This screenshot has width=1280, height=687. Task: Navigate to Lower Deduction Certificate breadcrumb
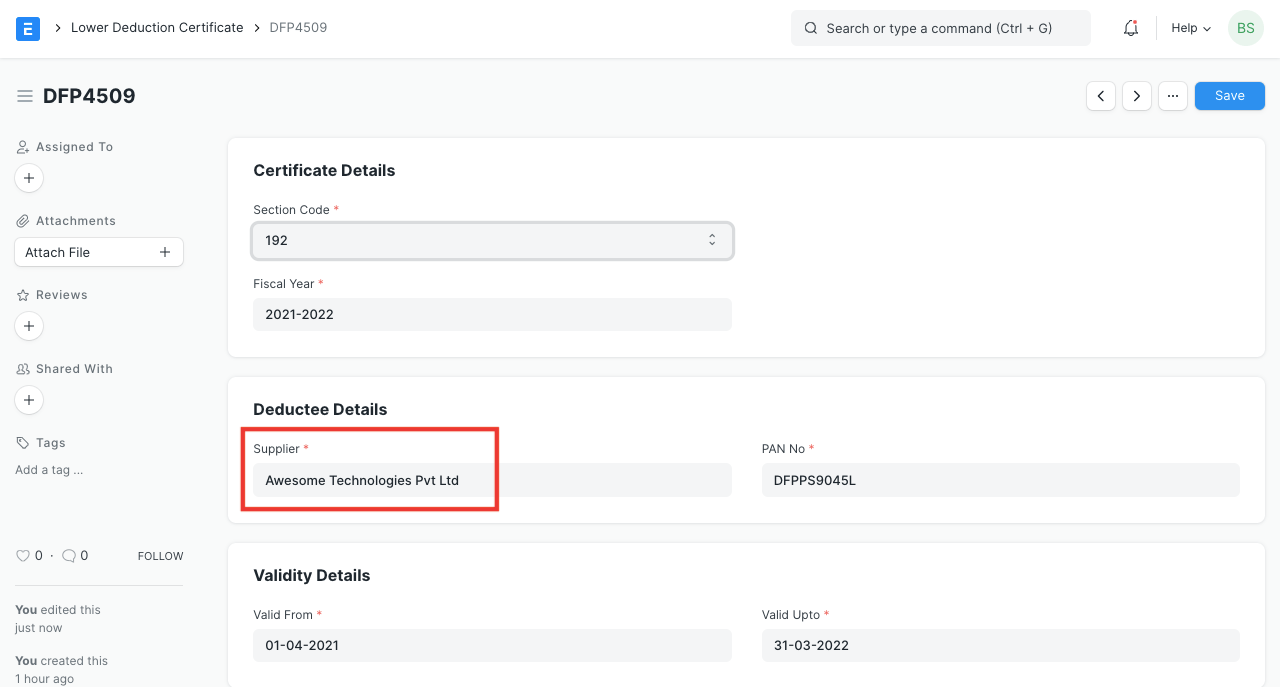pos(157,28)
